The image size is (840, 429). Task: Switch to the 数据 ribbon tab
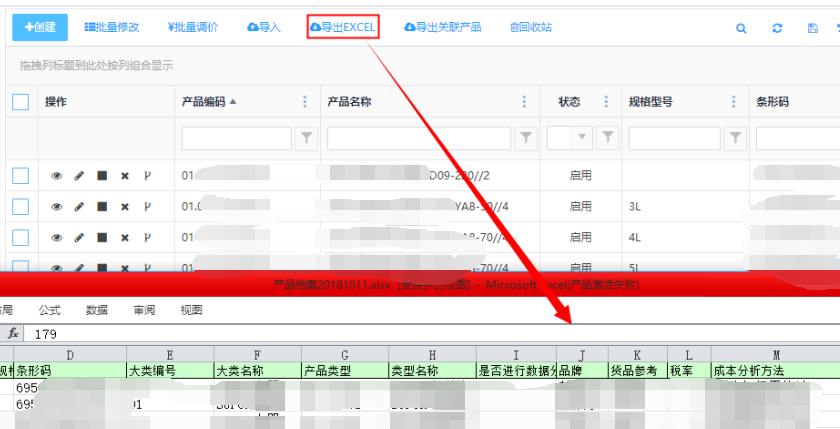[x=97, y=310]
